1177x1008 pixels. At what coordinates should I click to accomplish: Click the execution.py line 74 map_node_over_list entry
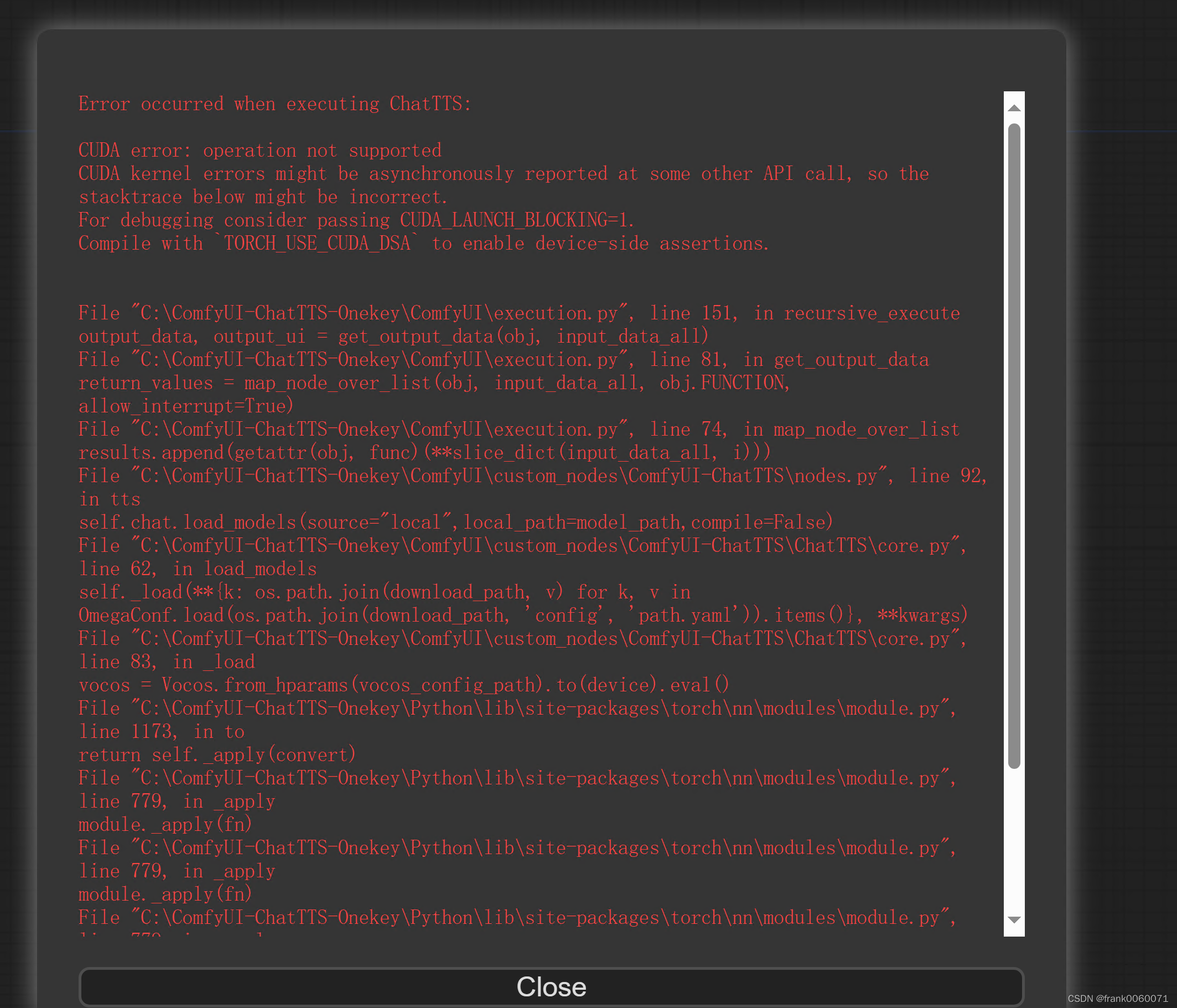pyautogui.click(x=518, y=430)
